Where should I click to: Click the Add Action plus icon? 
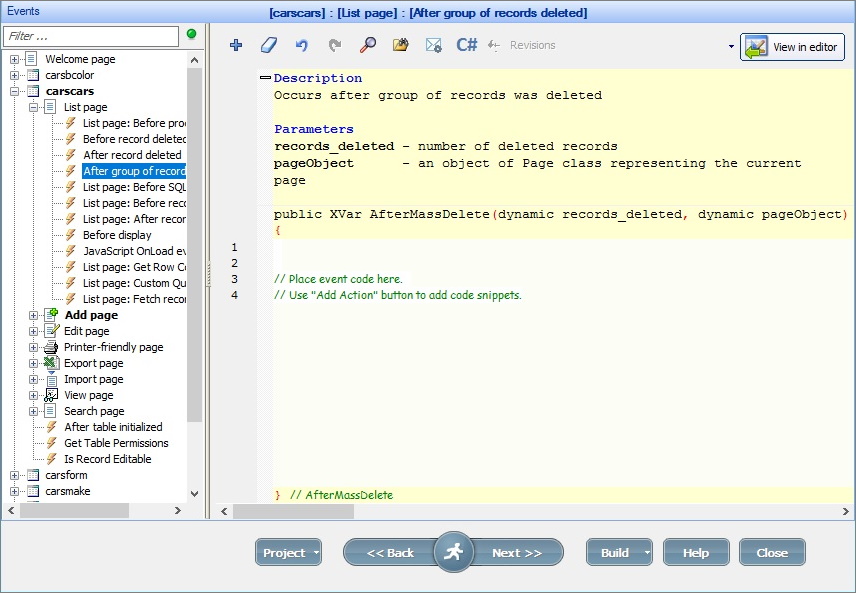point(236,45)
